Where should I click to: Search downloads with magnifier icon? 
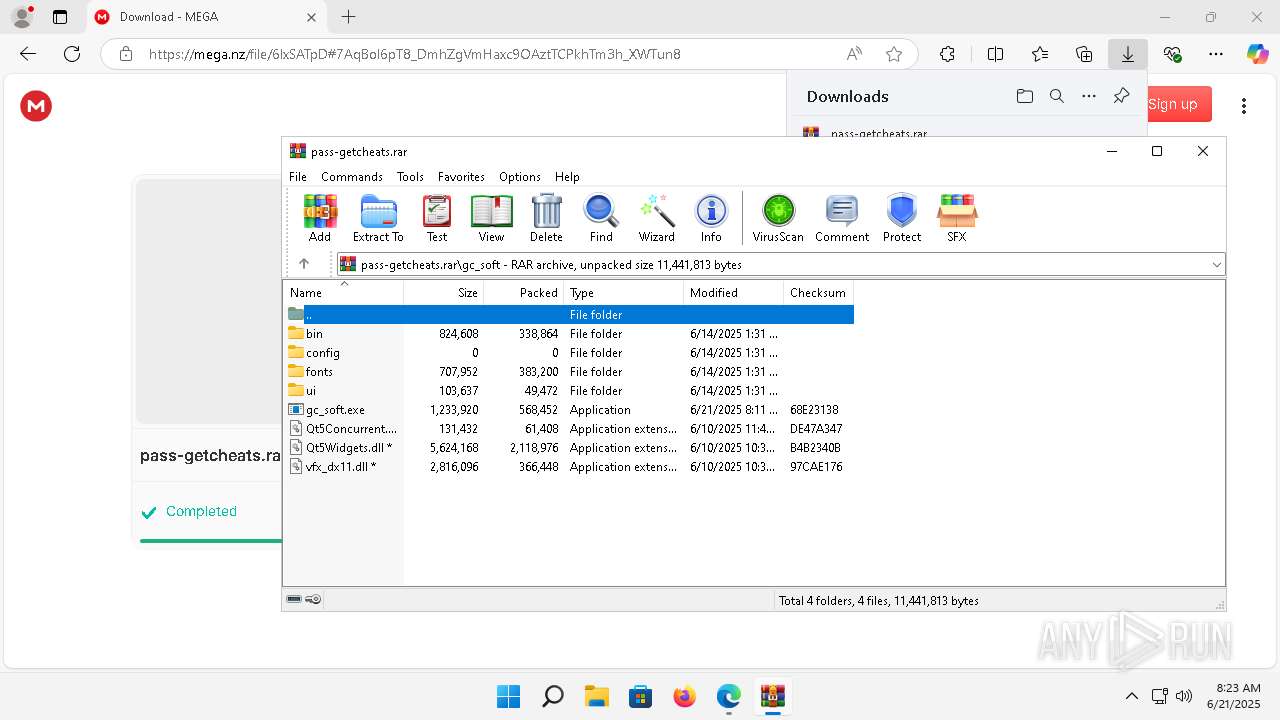point(1057,96)
